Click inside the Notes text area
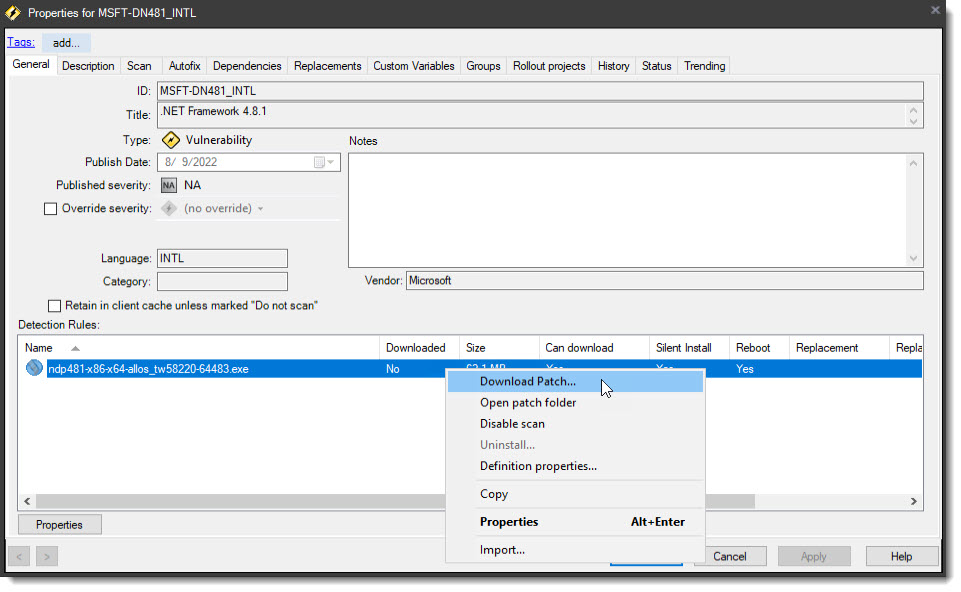The height and width of the screenshot is (592, 961). [x=630, y=210]
